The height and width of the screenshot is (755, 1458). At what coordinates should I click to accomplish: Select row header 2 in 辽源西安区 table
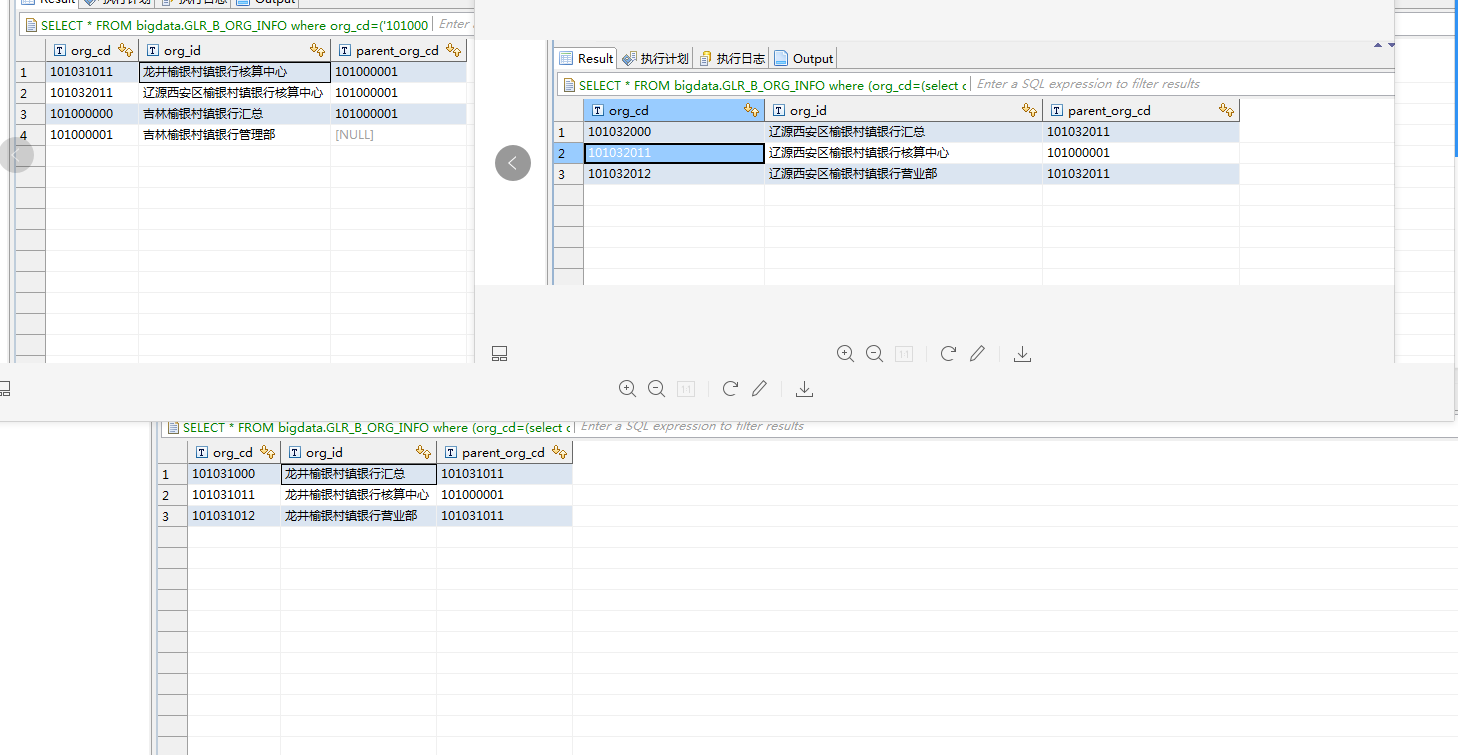[568, 153]
